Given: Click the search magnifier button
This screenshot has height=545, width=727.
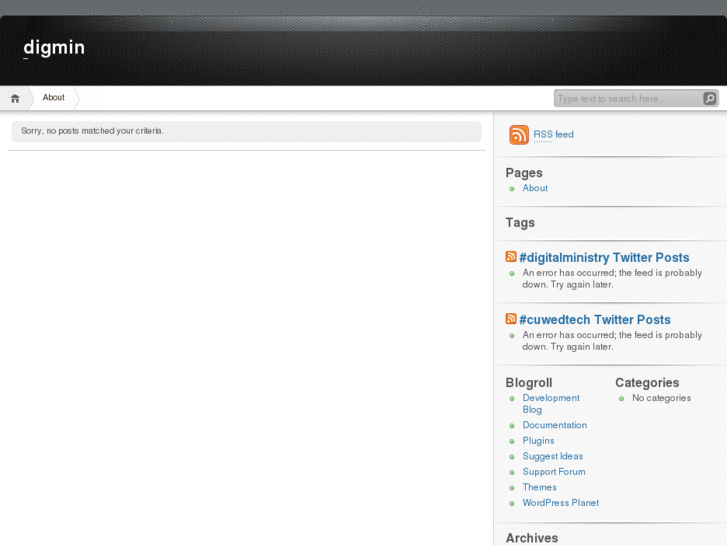Looking at the screenshot, I should (709, 98).
